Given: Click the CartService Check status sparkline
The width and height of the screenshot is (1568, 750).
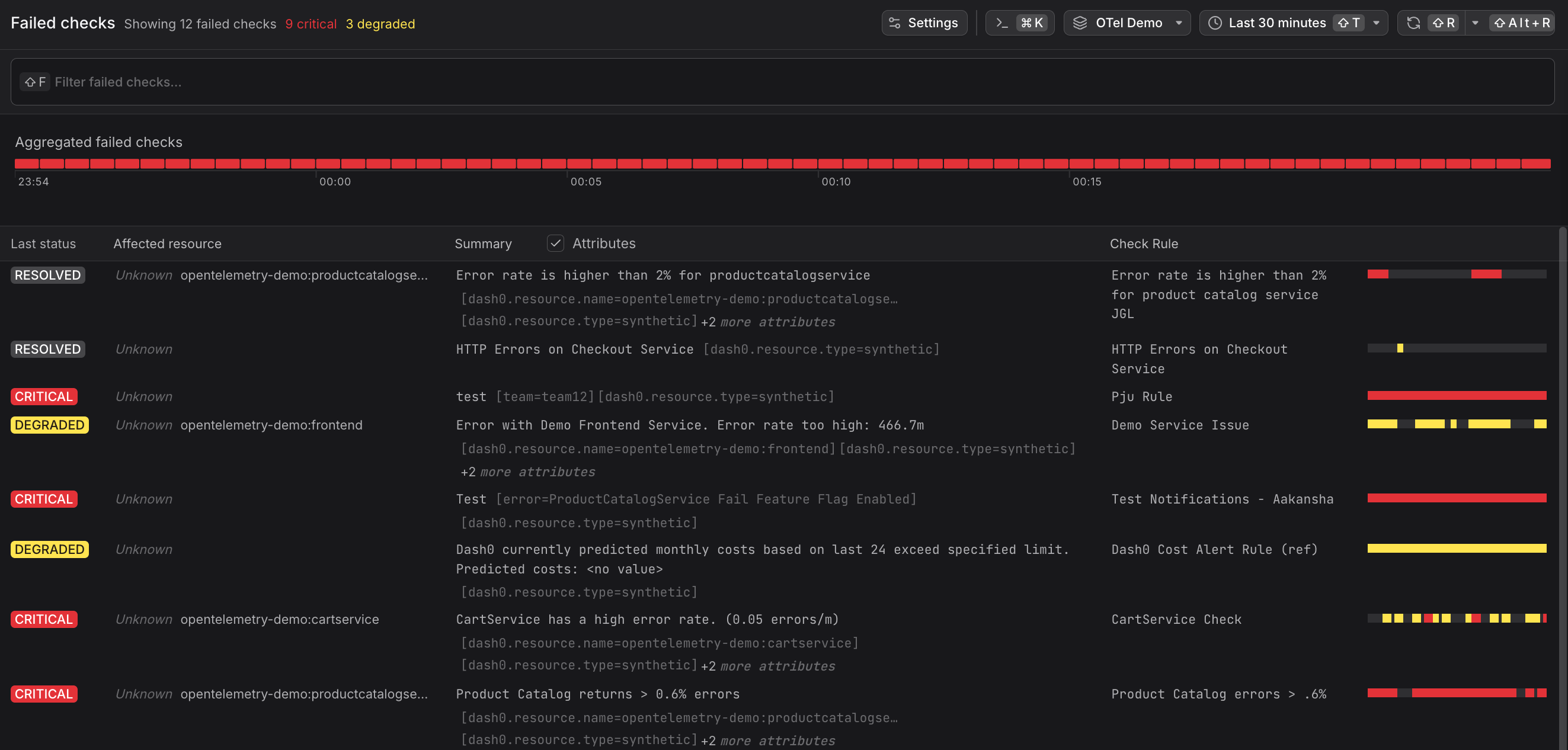Looking at the screenshot, I should click(x=1457, y=618).
